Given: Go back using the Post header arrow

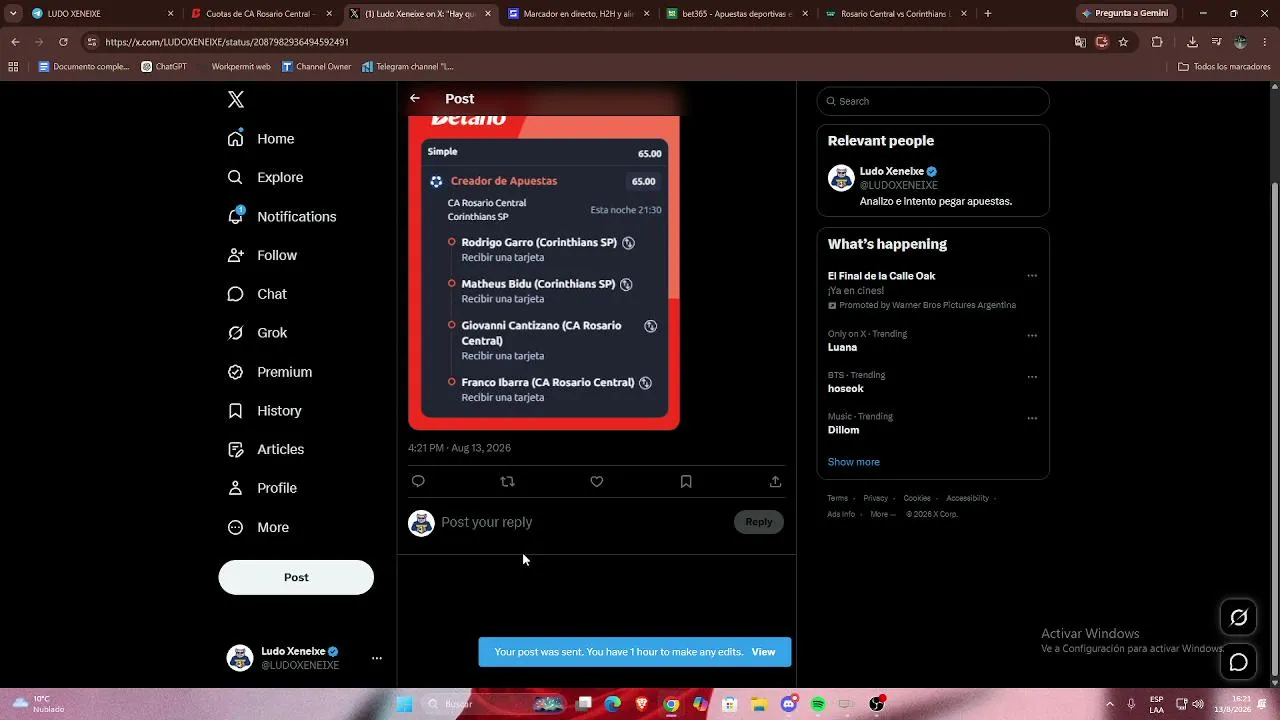Looking at the screenshot, I should click(x=415, y=98).
